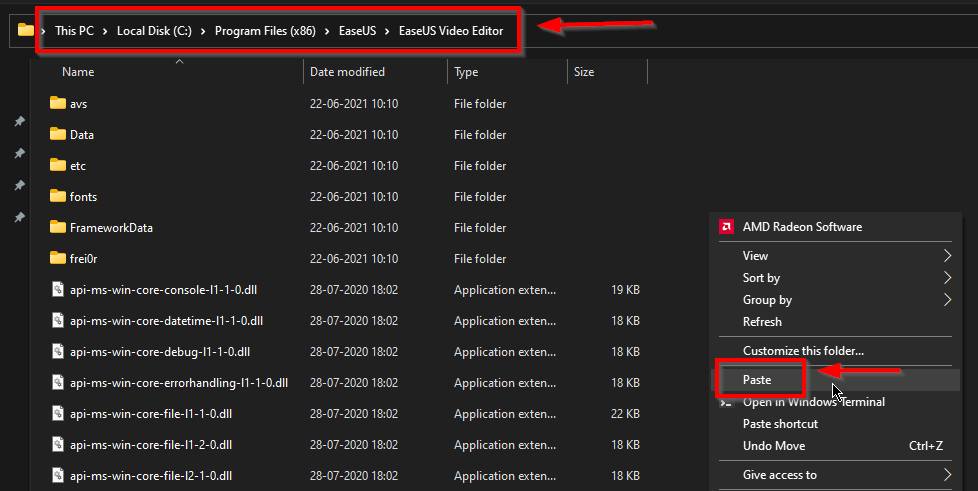This screenshot has width=978, height=491.
Task: Click the console-l1-1-0.dll file icon
Action: click(58, 289)
